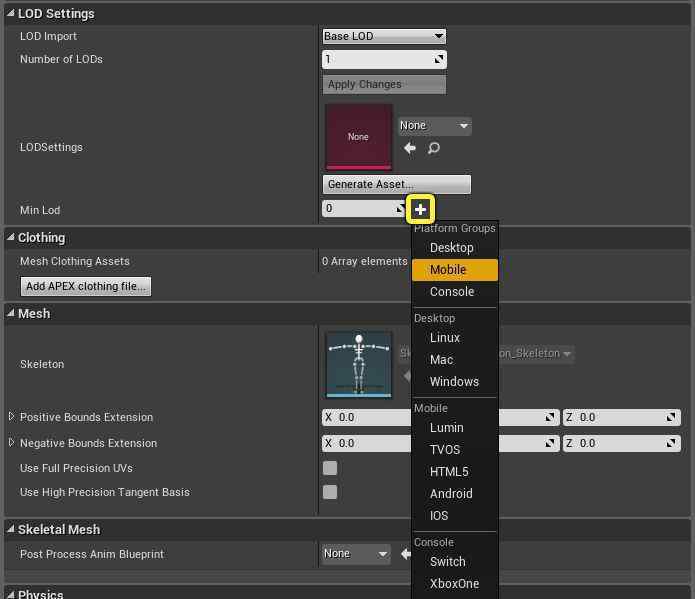Enable Use Full Precision UVs checkbox
Viewport: 695px width, 599px height.
pos(330,468)
